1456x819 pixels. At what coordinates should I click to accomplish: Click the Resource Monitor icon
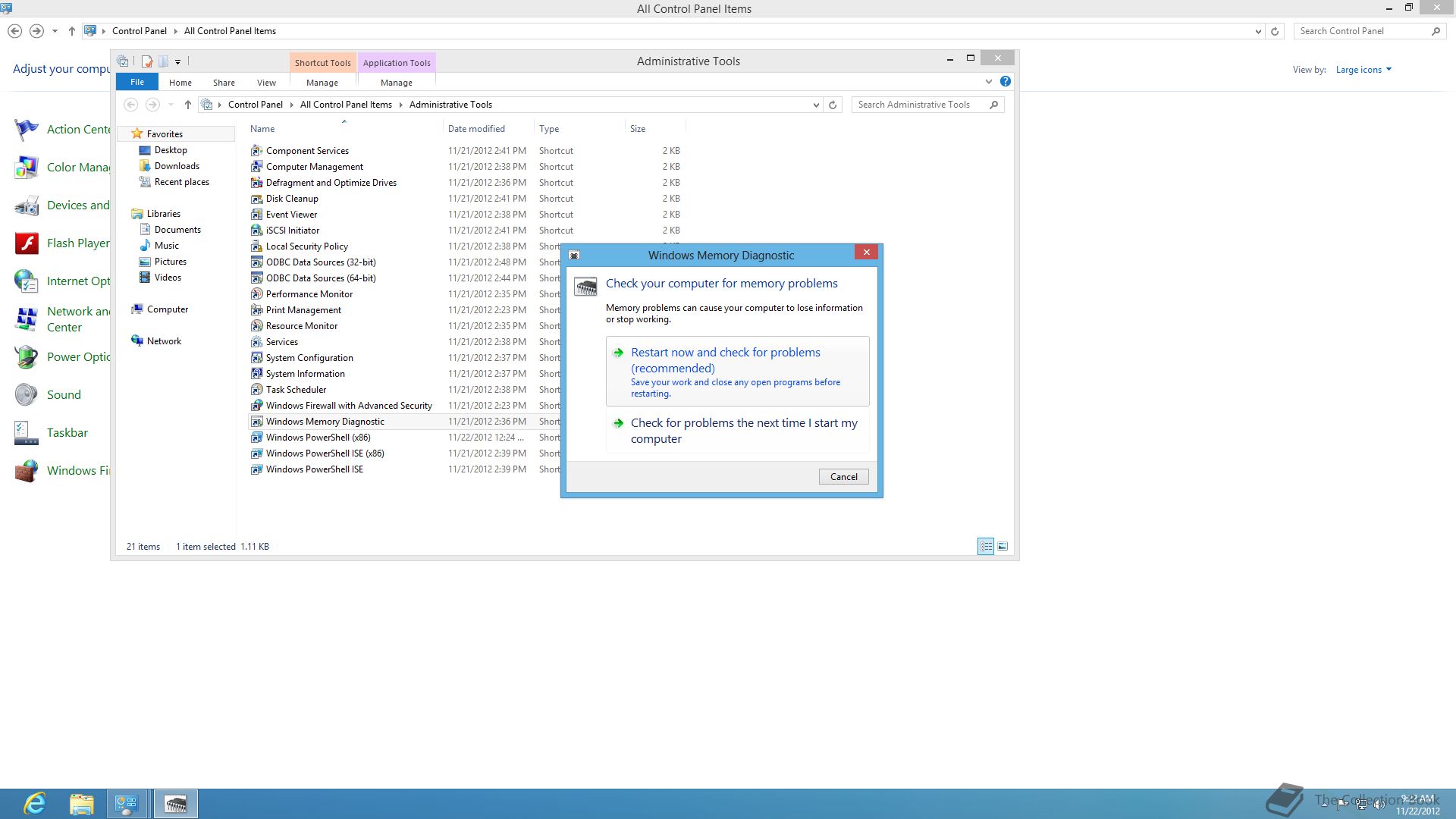click(256, 326)
